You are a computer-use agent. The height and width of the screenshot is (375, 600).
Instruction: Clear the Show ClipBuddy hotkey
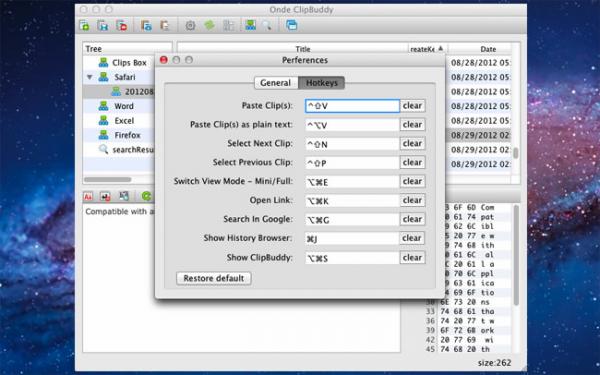point(412,258)
